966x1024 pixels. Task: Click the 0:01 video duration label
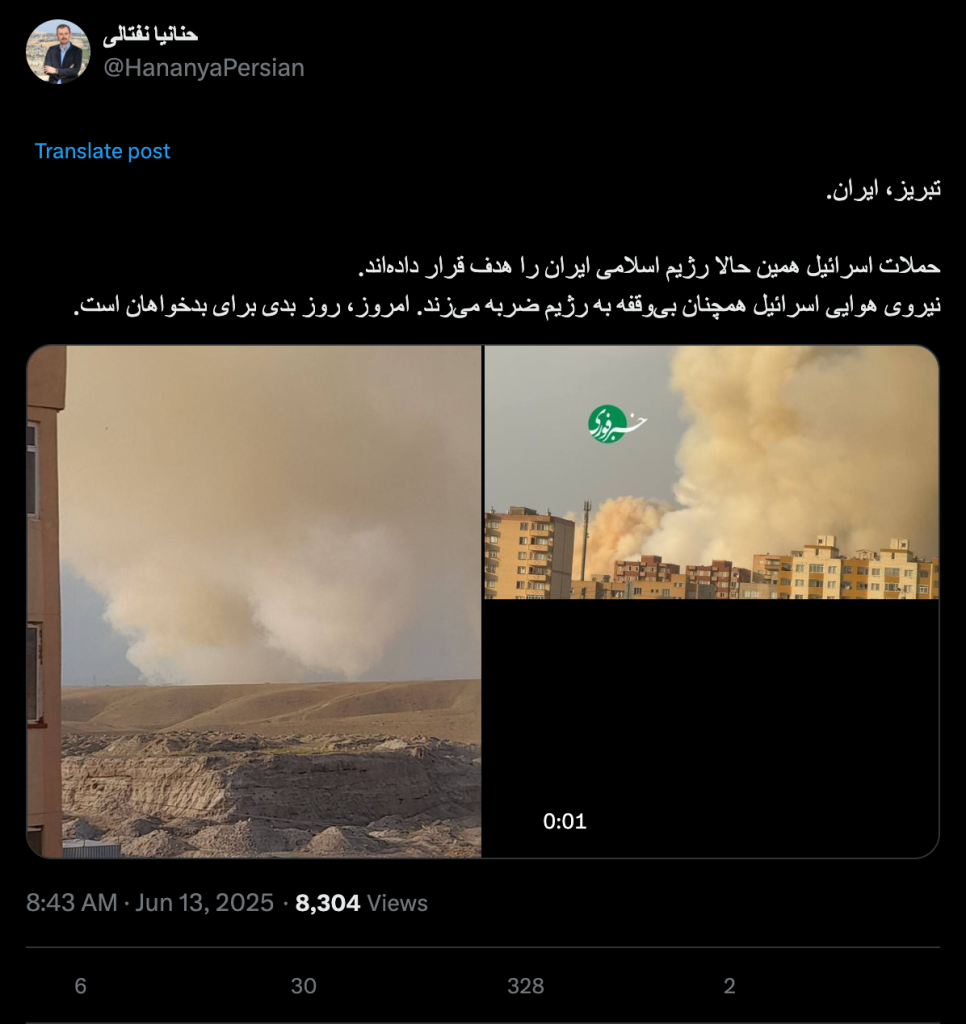pyautogui.click(x=564, y=821)
